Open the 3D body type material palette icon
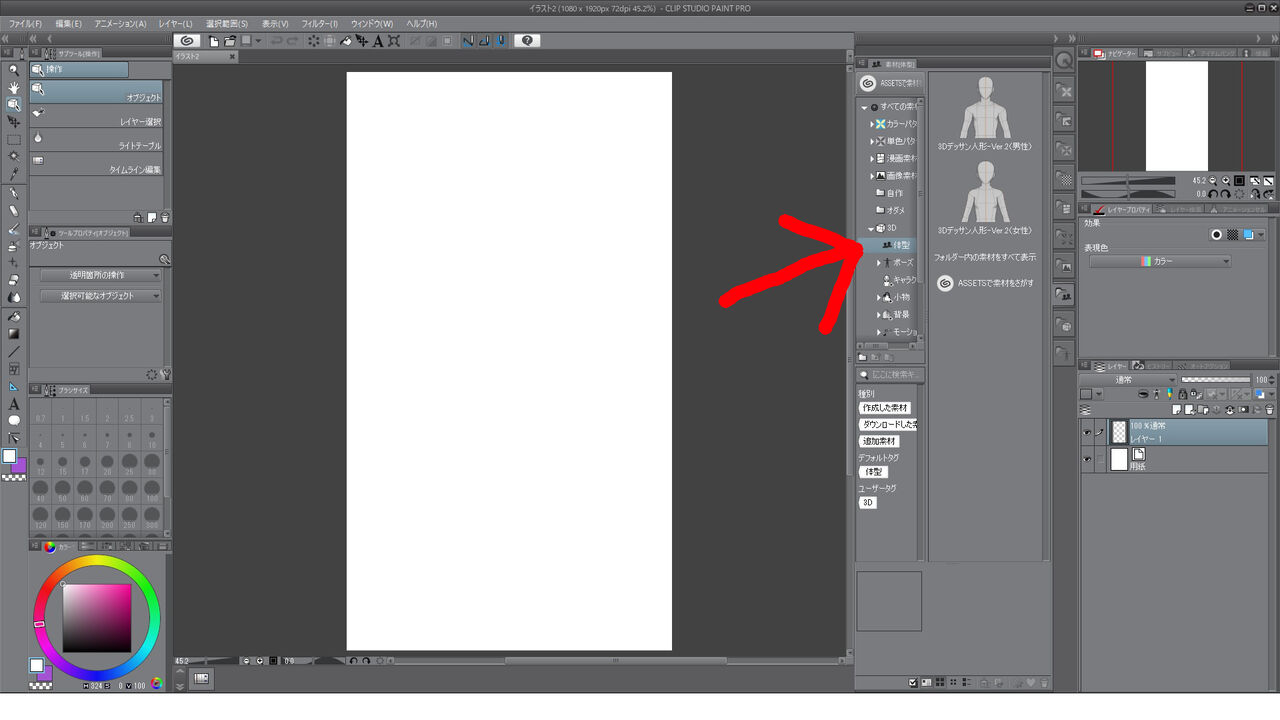 click(1066, 296)
